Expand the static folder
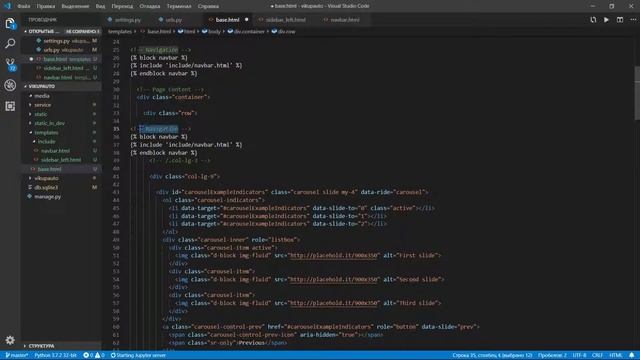Viewport: 640px width, 360px height. (61, 114)
